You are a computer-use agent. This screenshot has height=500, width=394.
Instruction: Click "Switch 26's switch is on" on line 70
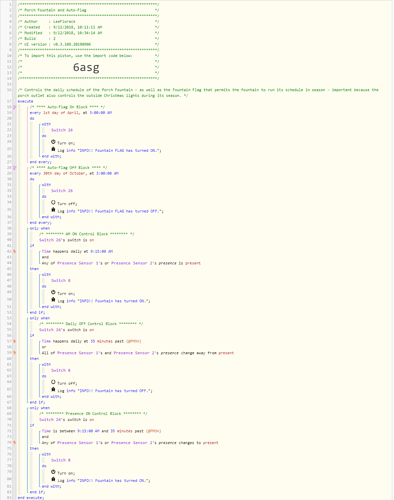[66, 420]
